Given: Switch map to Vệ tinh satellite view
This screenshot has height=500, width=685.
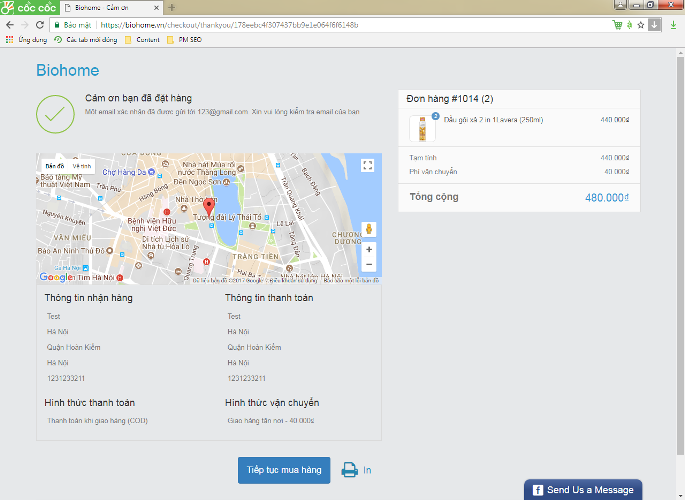Looking at the screenshot, I should [81, 166].
